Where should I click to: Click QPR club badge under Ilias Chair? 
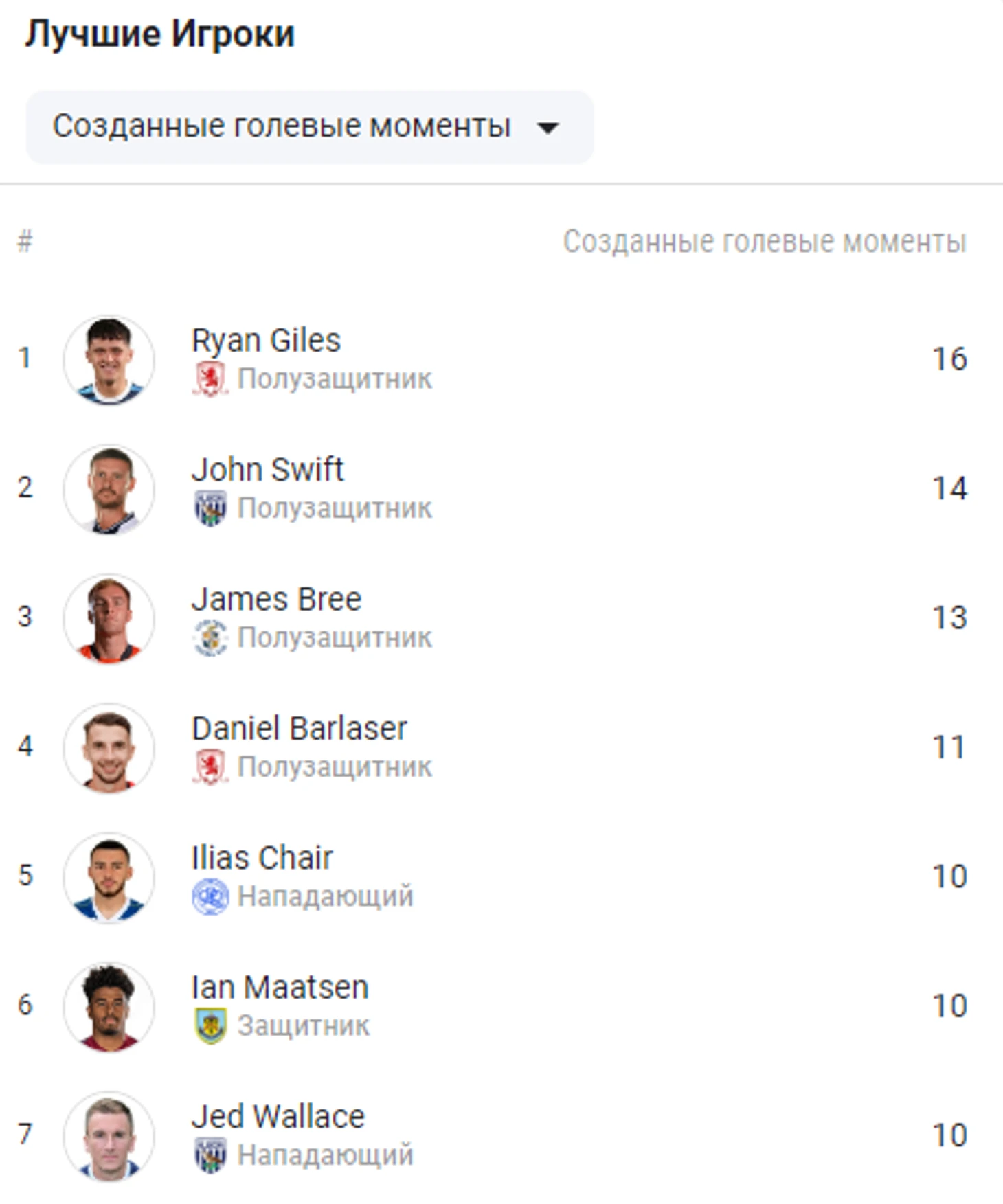click(x=210, y=896)
